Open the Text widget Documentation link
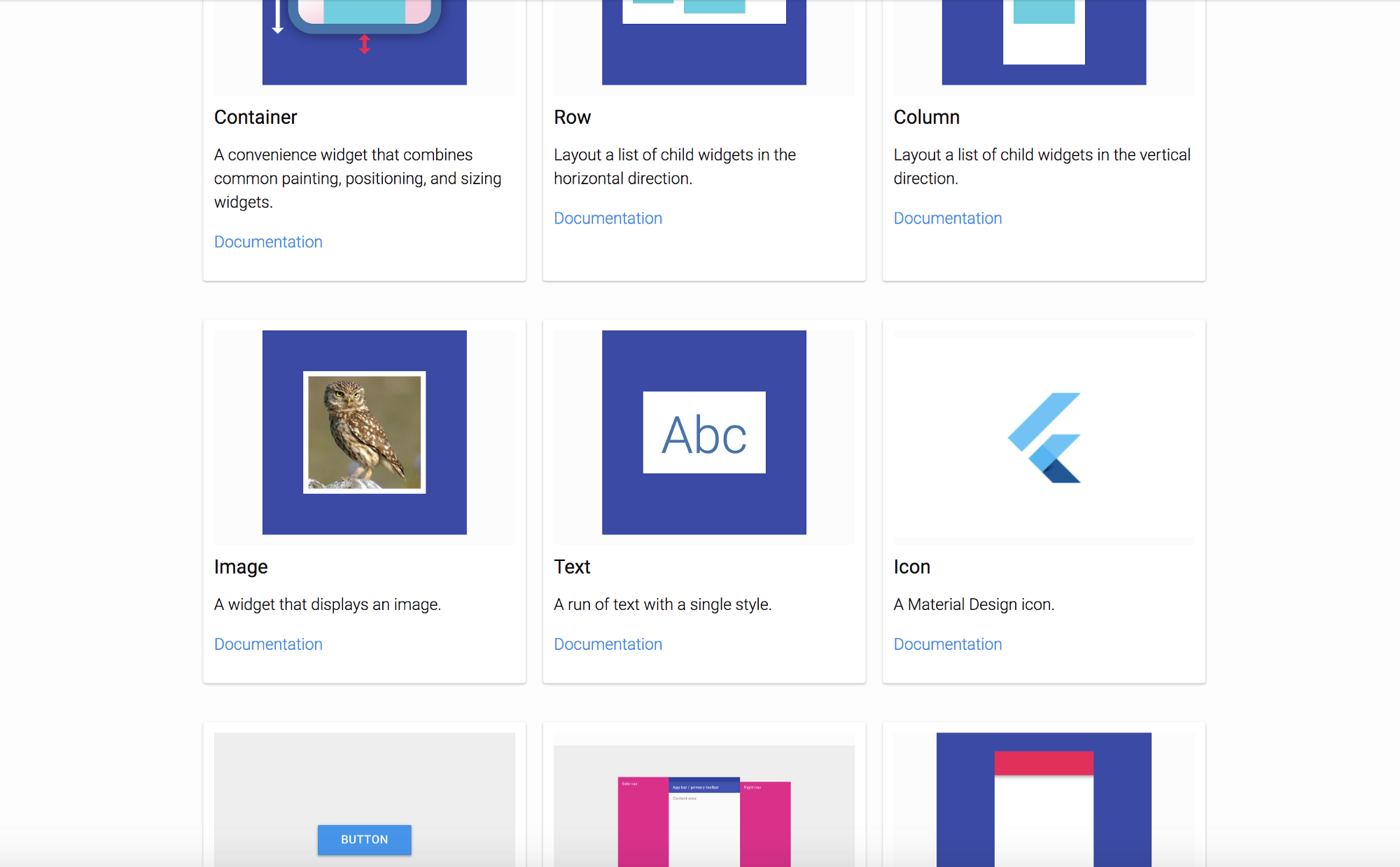This screenshot has height=867, width=1400. coord(608,644)
